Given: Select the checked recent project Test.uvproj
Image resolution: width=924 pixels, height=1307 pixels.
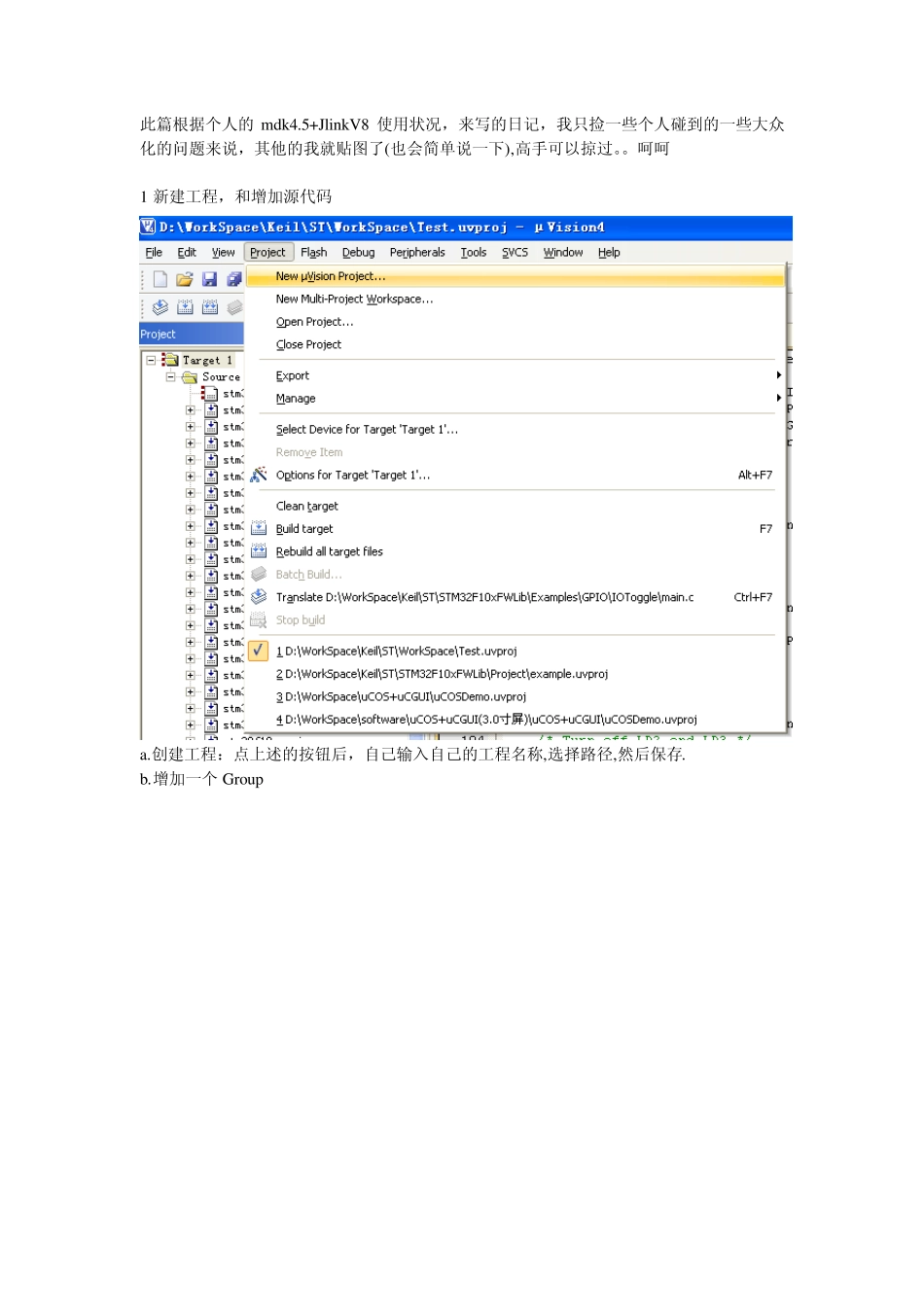Looking at the screenshot, I should tap(515, 651).
